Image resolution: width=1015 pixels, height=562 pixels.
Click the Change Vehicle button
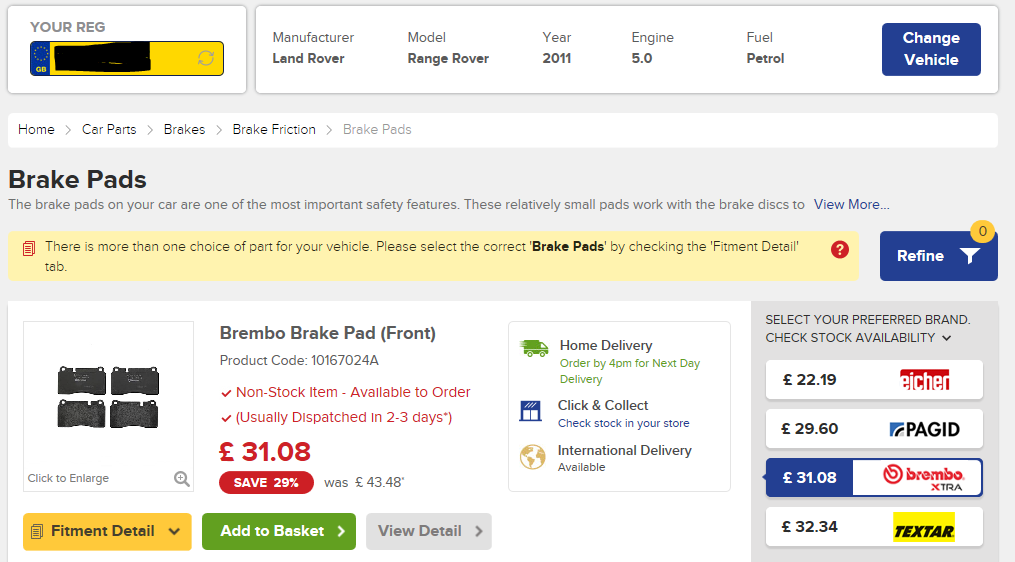point(931,49)
